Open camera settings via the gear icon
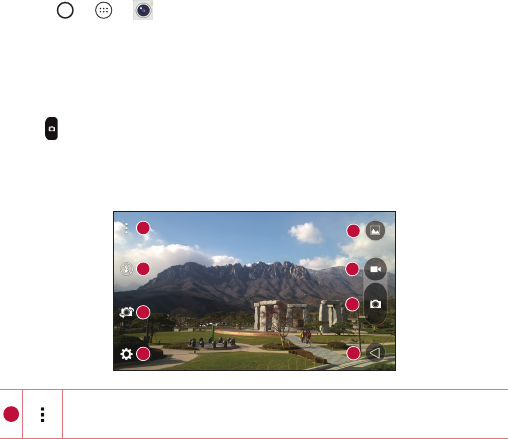 126,354
